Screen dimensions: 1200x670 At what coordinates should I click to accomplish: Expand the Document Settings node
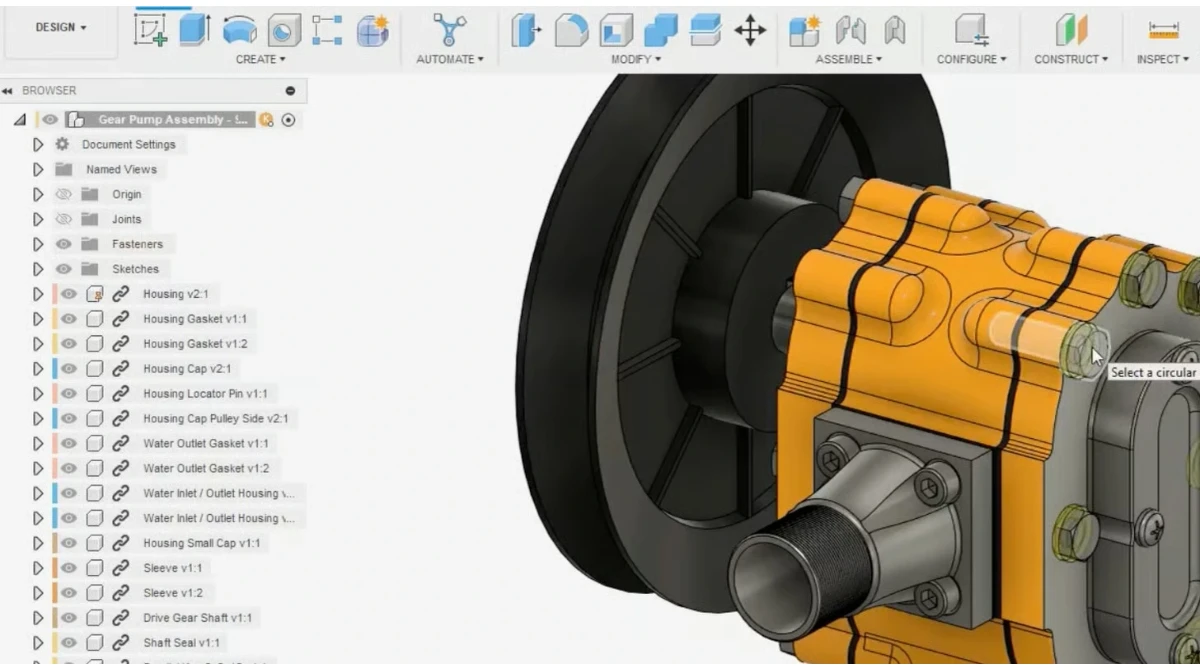point(38,145)
